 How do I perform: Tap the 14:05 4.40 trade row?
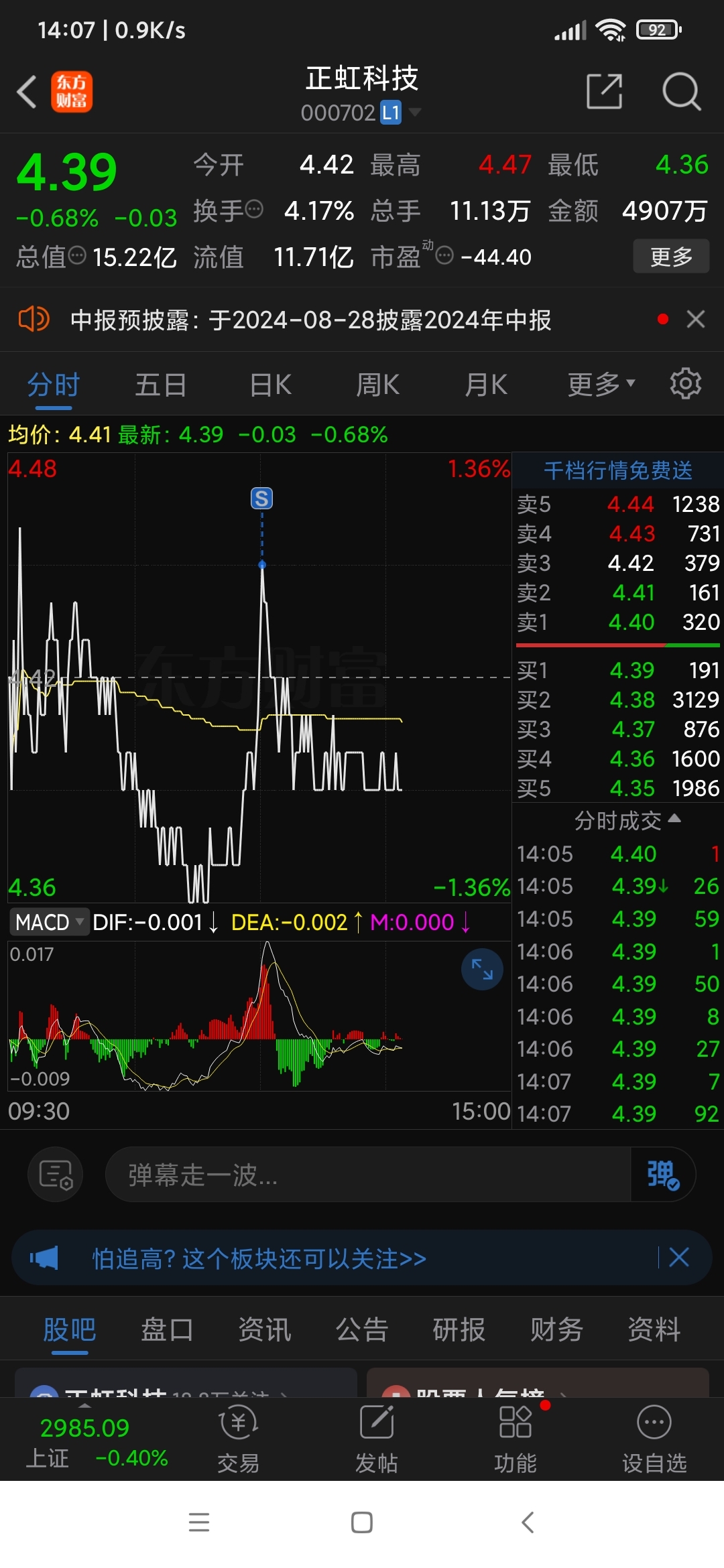pyautogui.click(x=617, y=854)
